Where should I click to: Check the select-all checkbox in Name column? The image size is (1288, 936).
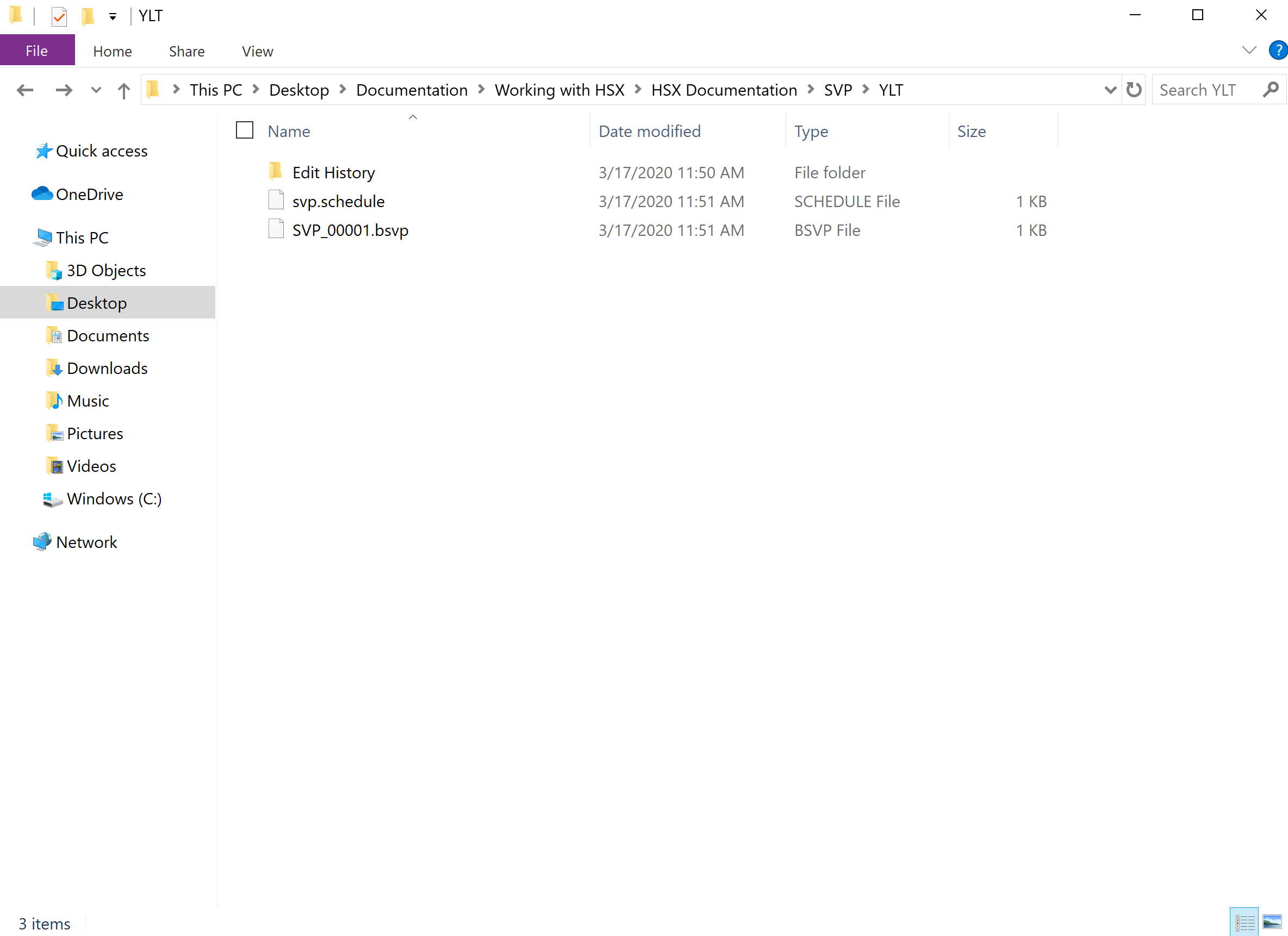[x=244, y=130]
